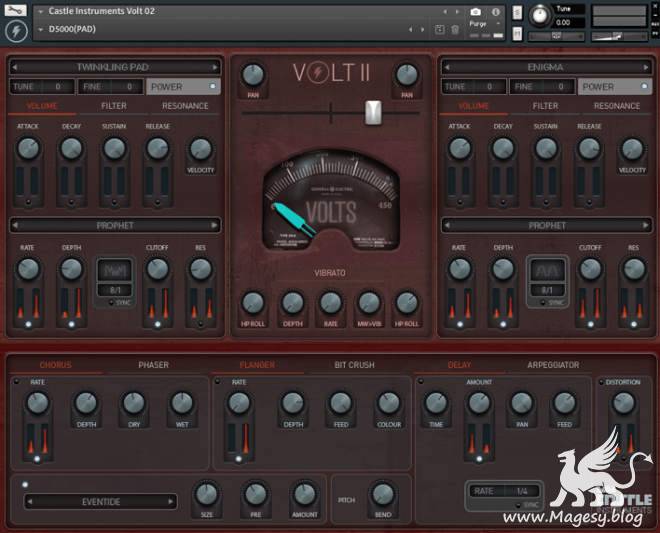Open the camera snapshot view icon
This screenshot has height=533, width=660.
476,12
